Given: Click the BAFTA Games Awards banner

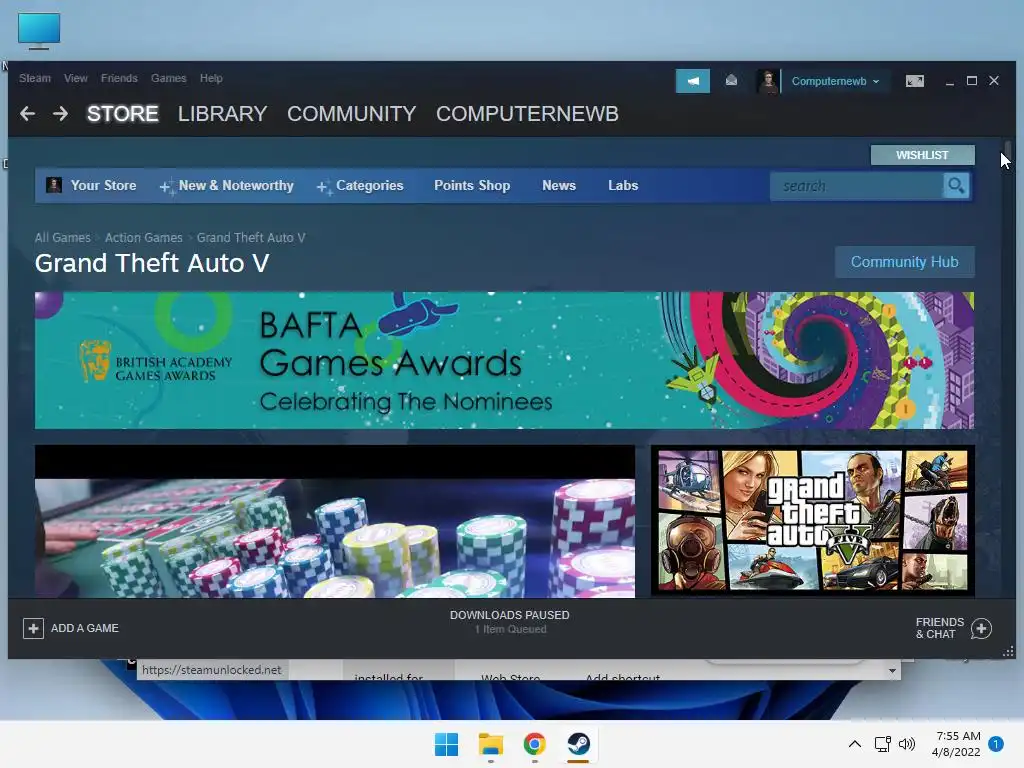Looking at the screenshot, I should coord(504,360).
